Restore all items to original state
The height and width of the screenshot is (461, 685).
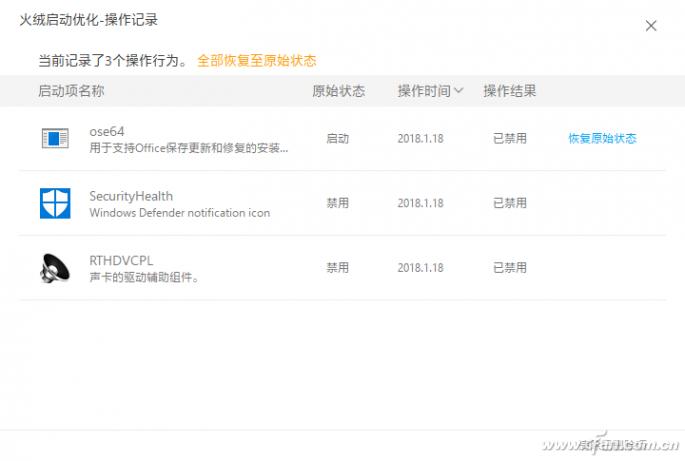tap(256, 60)
